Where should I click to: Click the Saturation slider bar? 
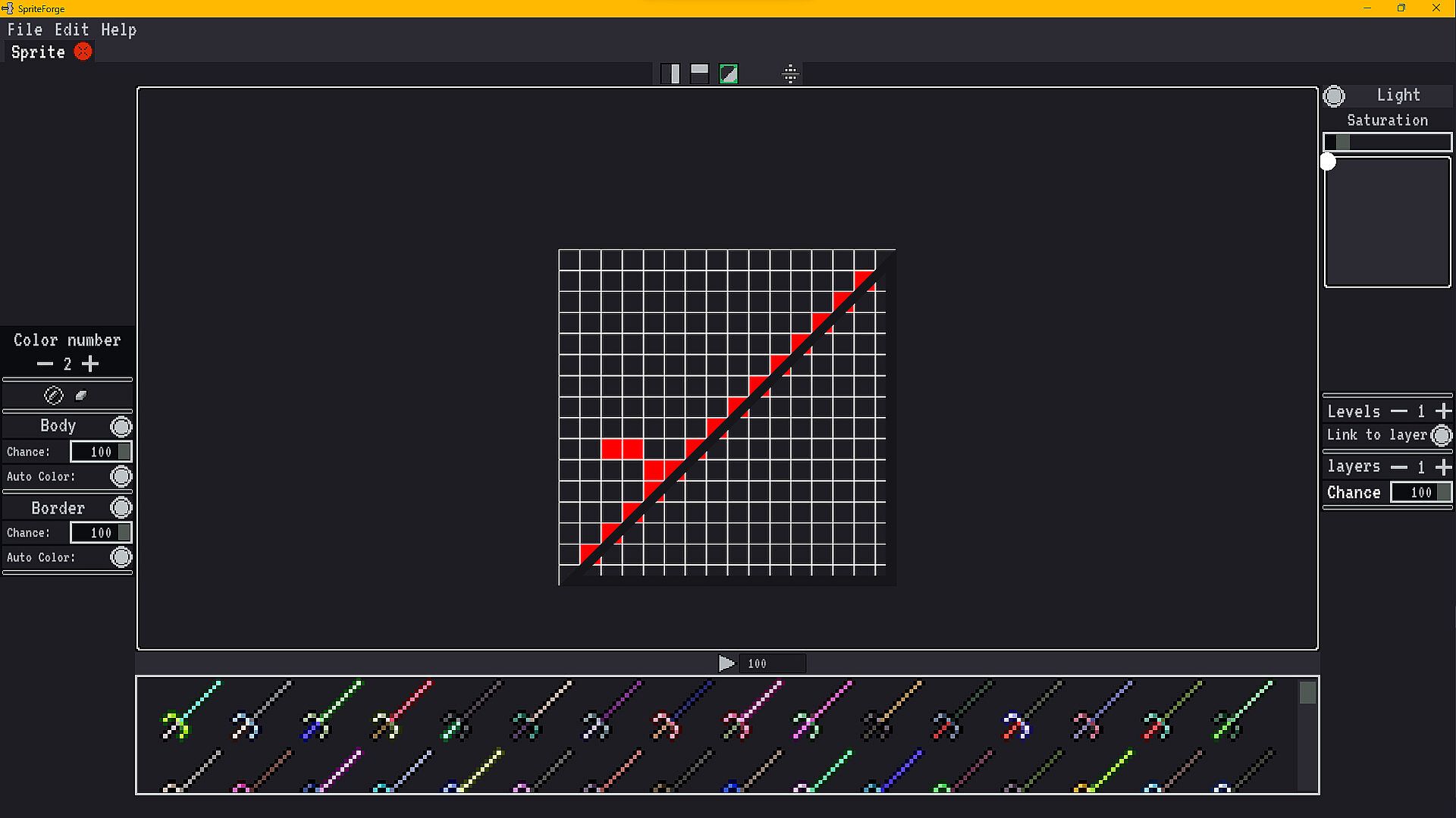pos(1387,143)
